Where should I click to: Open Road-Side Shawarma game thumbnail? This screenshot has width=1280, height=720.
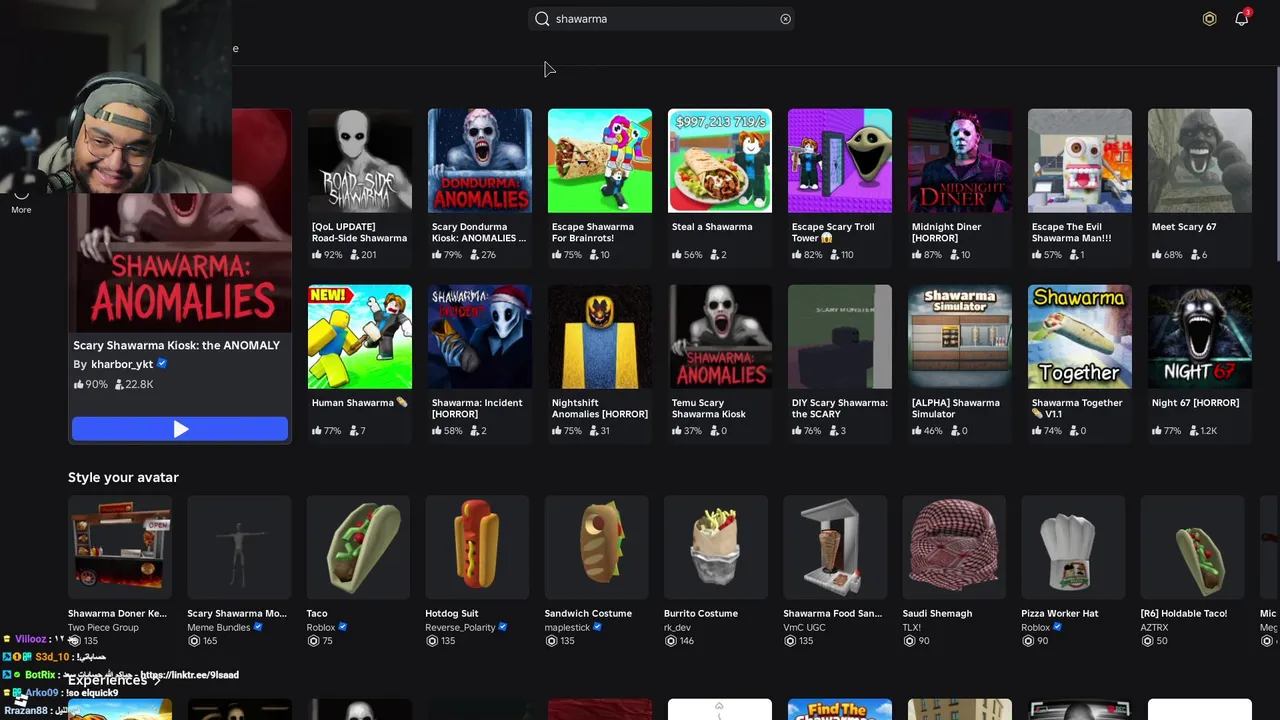pos(360,161)
